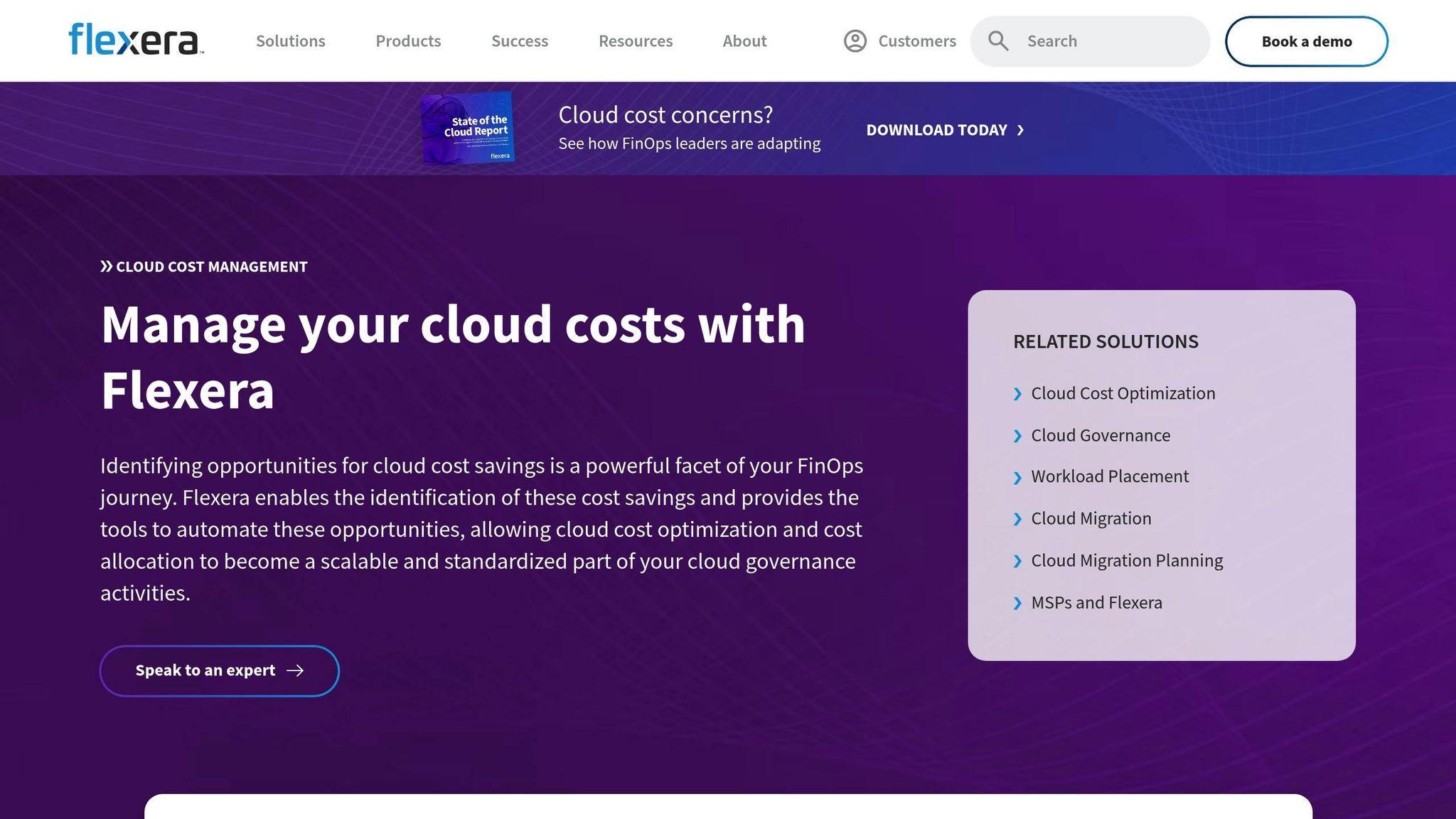Screen dimensions: 1456x819
Task: Go to the Customers page
Action: [917, 41]
